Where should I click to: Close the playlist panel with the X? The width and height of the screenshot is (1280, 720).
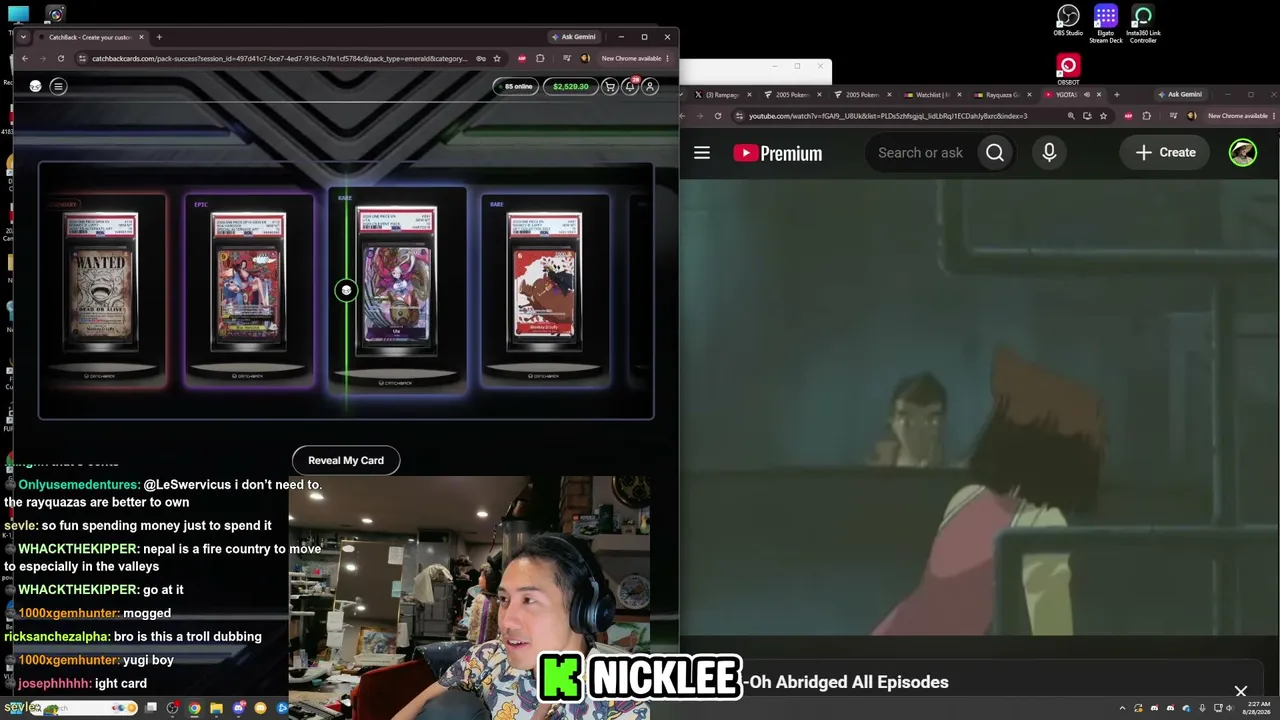point(1241,691)
